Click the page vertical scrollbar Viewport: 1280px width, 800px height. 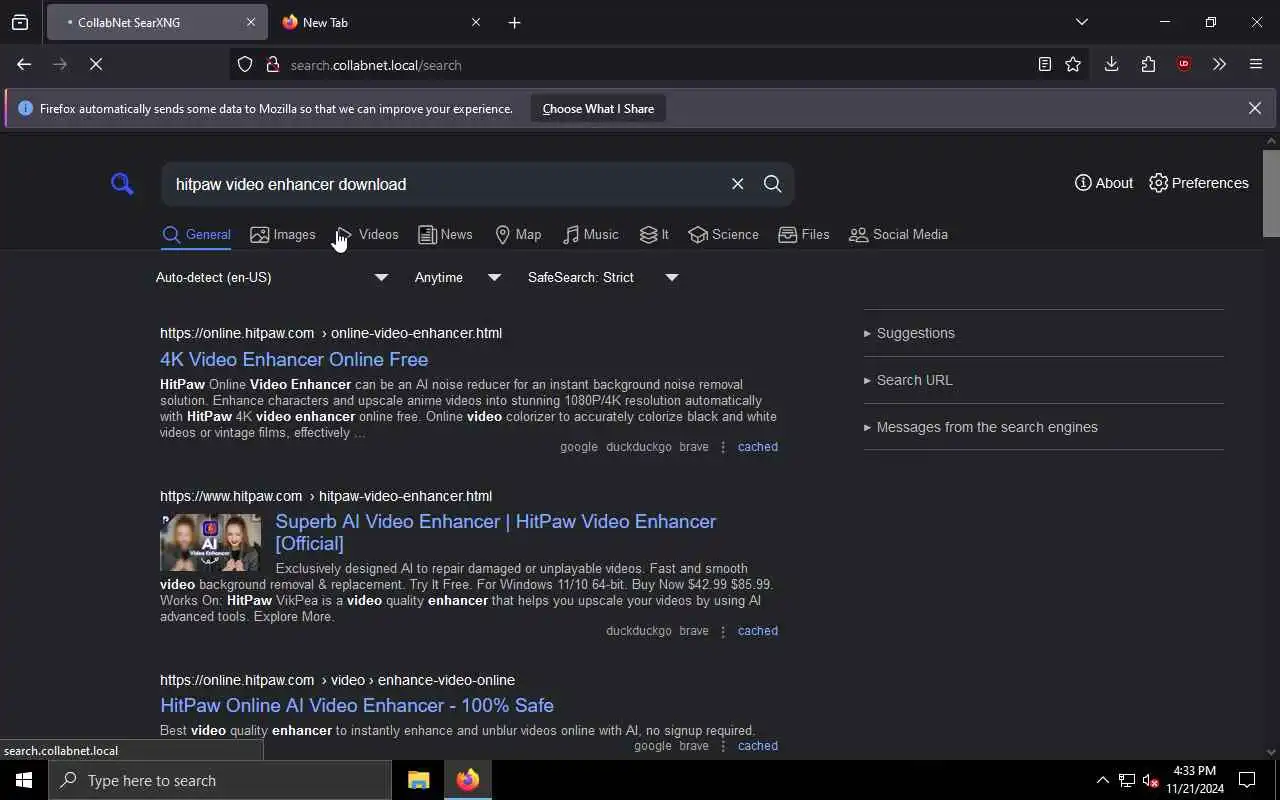point(1271,193)
